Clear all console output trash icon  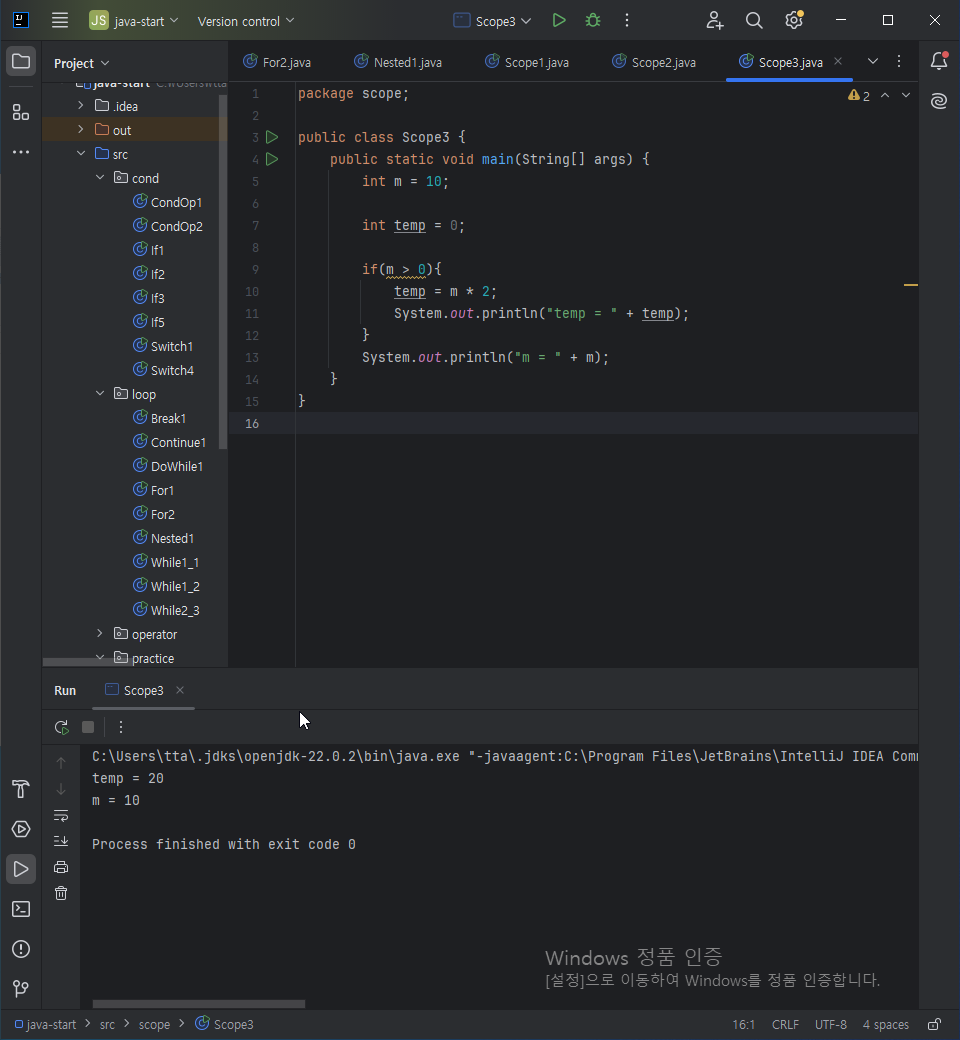click(x=61, y=893)
